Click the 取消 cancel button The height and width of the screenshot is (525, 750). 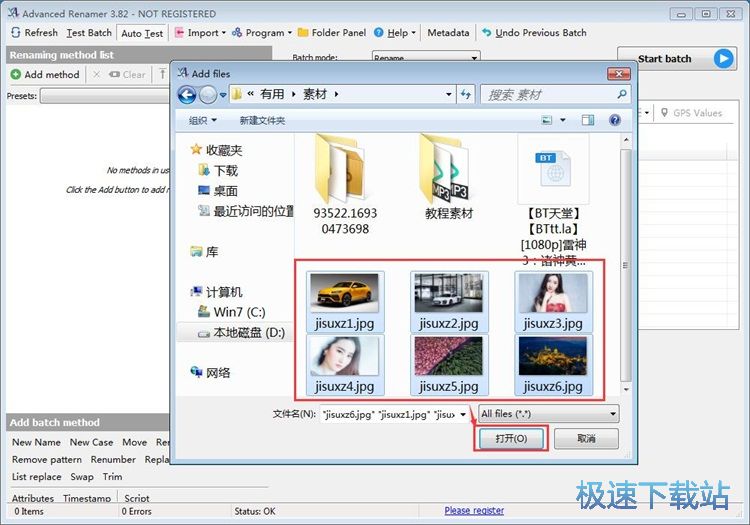585,439
